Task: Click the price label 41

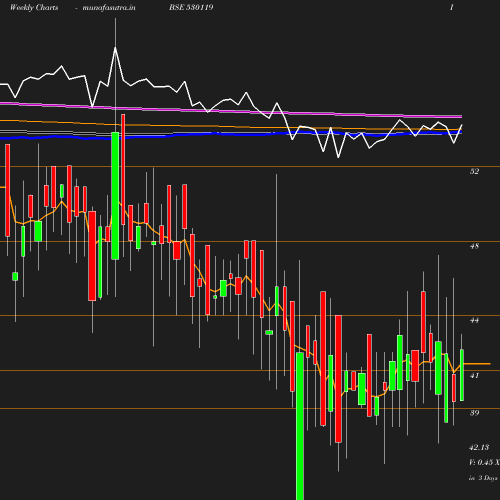Action: [x=474, y=375]
